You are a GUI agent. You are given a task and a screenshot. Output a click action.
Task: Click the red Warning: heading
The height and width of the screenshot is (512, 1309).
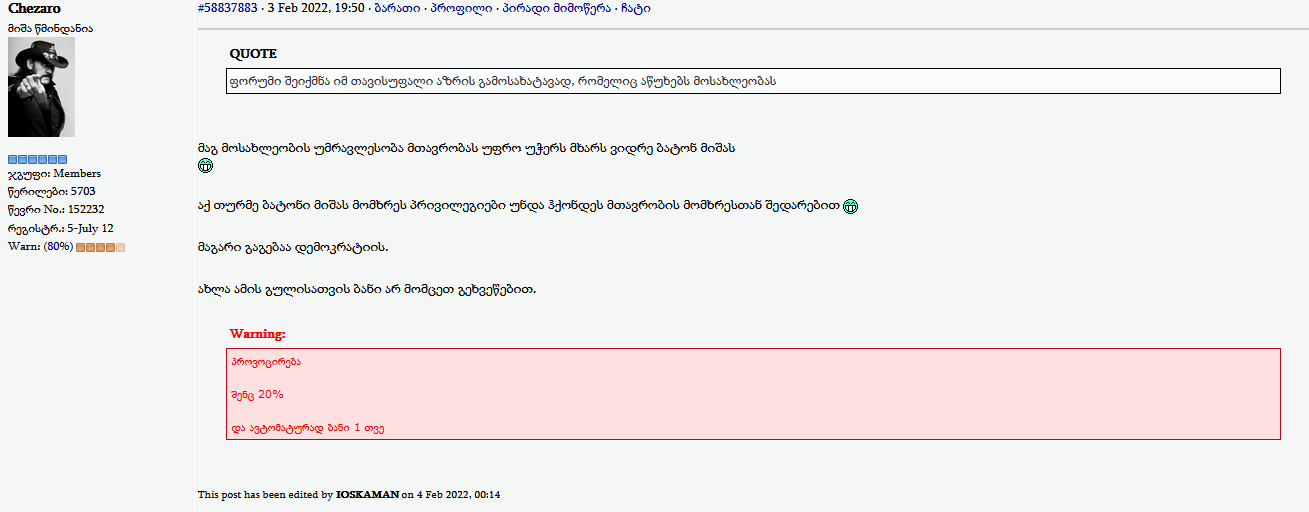click(x=258, y=334)
